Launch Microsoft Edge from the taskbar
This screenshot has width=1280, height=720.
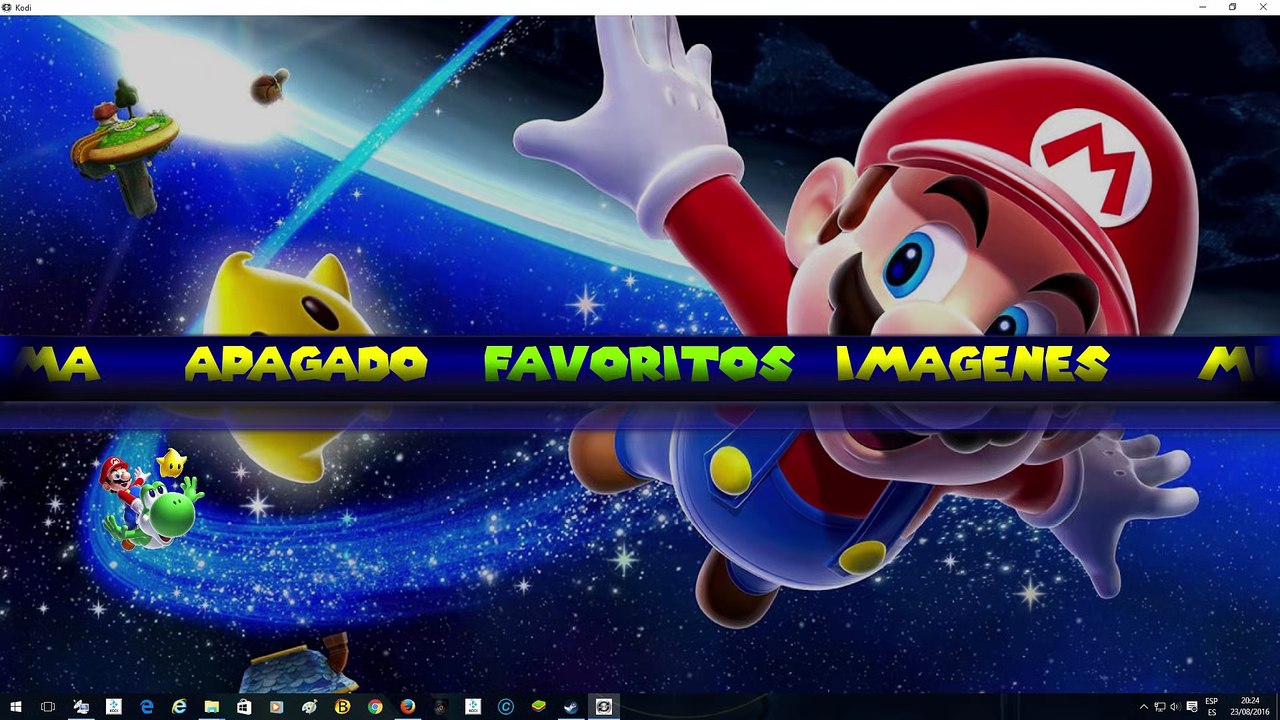pyautogui.click(x=147, y=707)
